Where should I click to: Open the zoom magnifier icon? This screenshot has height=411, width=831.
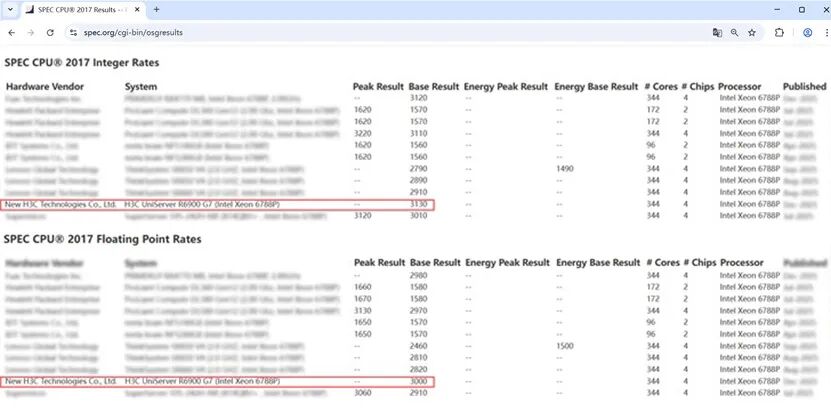tap(734, 33)
